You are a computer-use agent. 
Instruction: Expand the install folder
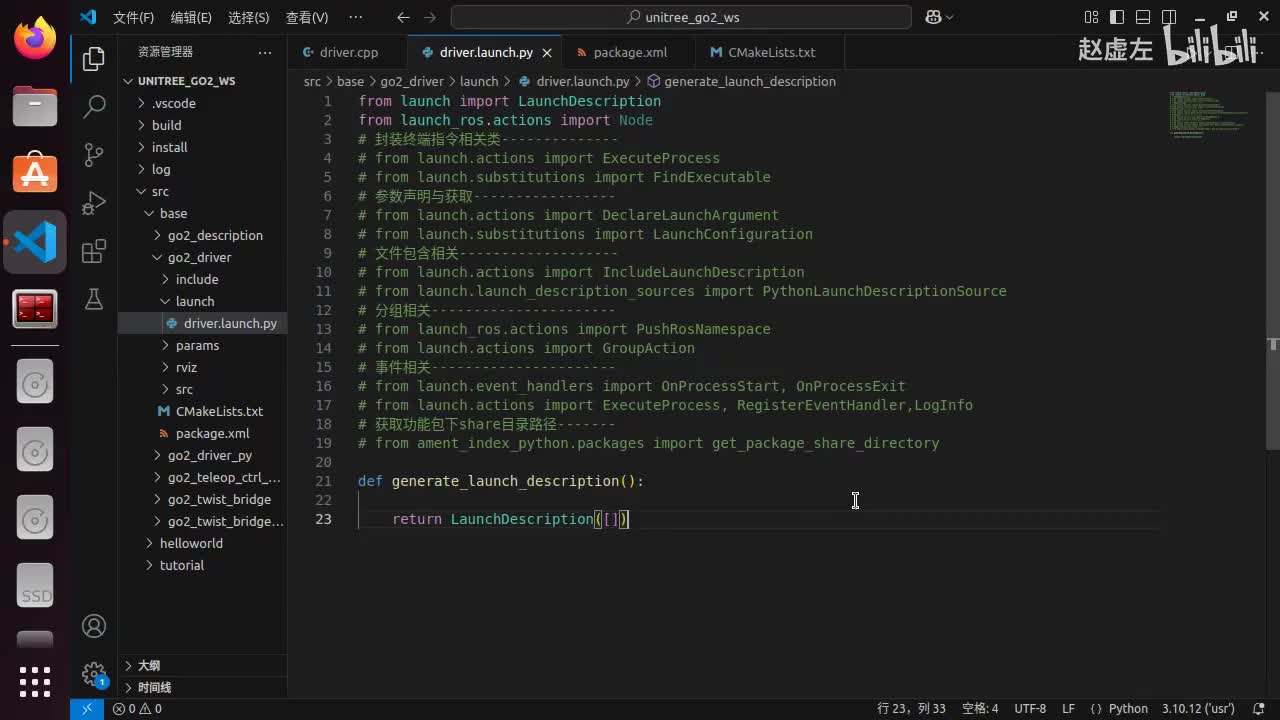[x=202, y=147]
